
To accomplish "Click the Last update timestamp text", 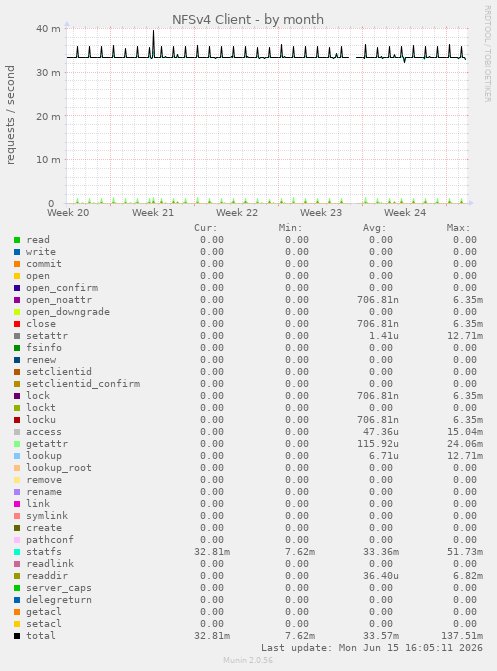I will point(372,648).
